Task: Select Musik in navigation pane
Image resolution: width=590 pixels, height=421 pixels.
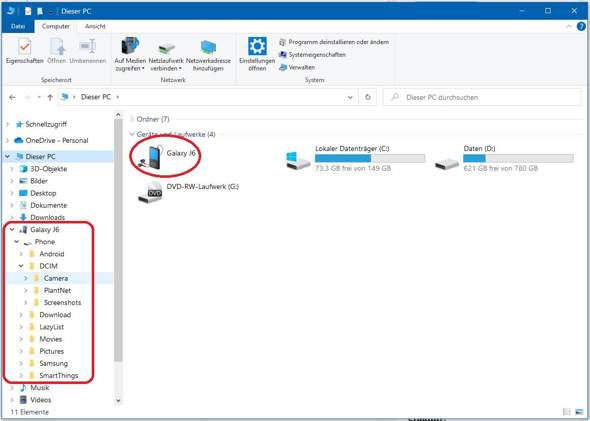Action: point(40,388)
